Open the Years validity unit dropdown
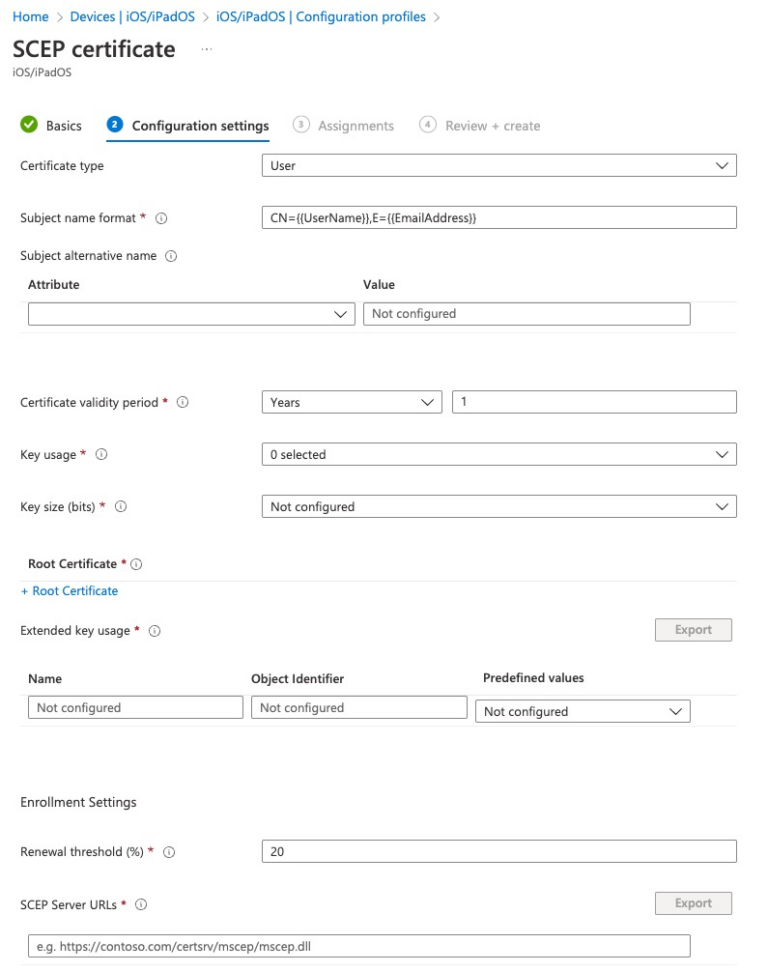This screenshot has height=972, width=768. click(x=351, y=402)
